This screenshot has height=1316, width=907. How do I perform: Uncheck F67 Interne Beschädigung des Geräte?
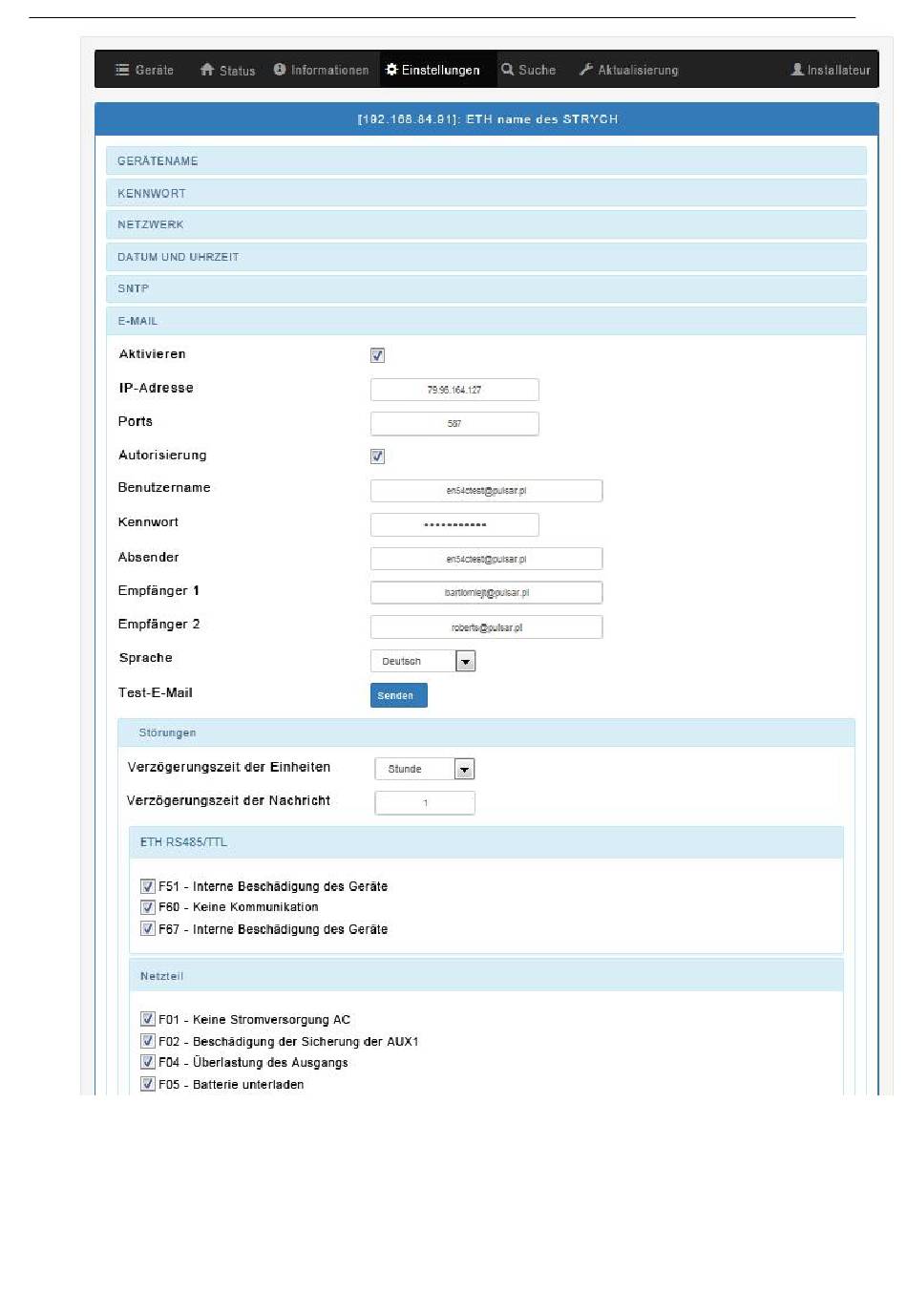point(148,929)
